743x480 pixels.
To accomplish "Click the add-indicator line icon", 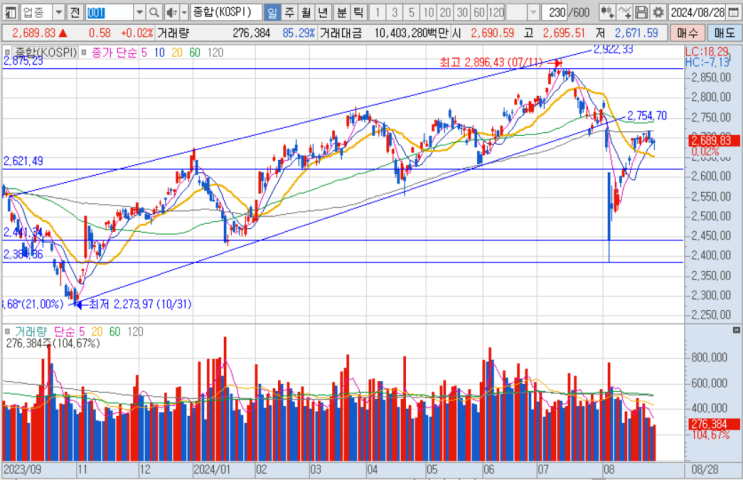I will (625, 12).
